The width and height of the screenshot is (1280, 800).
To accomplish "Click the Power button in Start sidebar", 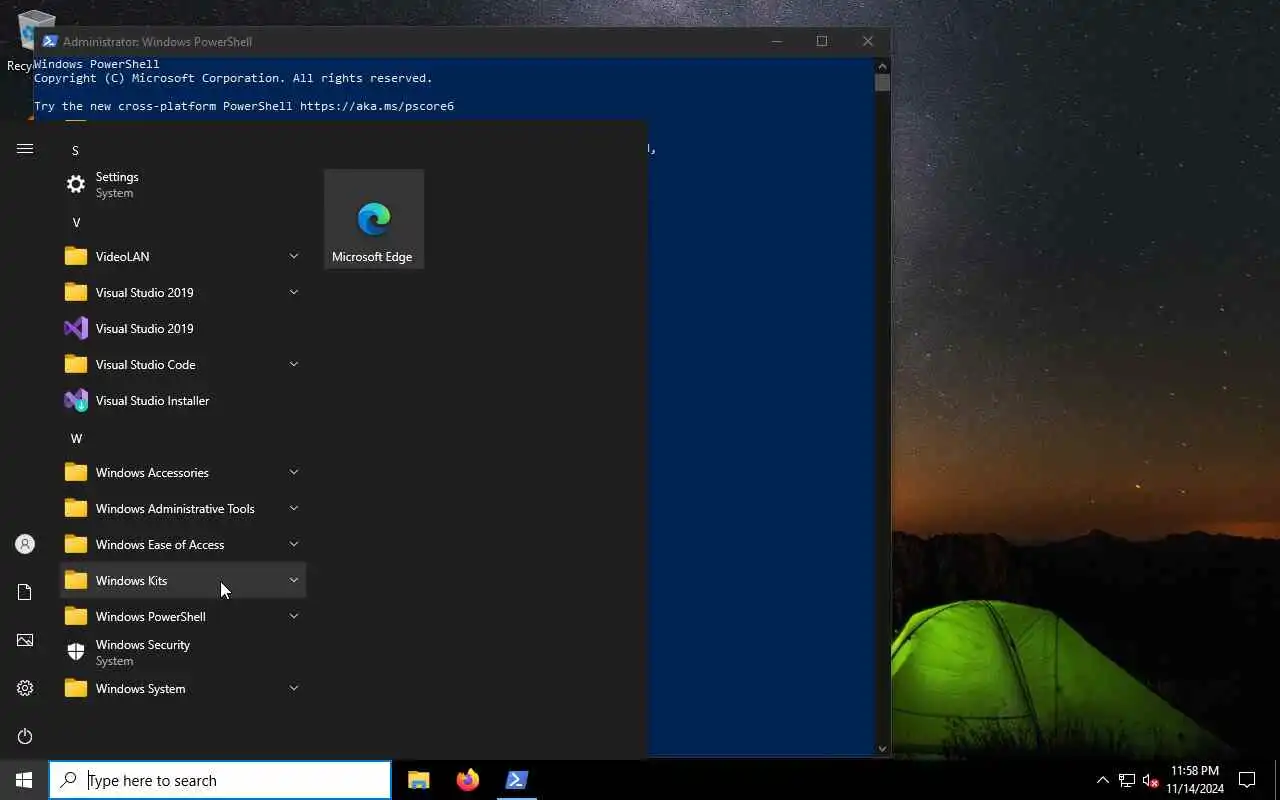I will [x=25, y=736].
